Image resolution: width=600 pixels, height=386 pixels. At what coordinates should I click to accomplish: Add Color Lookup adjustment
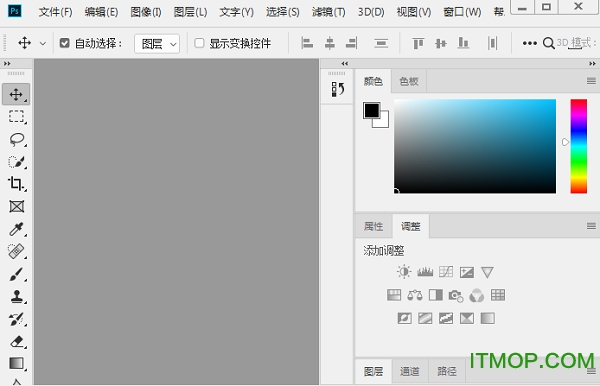click(498, 295)
